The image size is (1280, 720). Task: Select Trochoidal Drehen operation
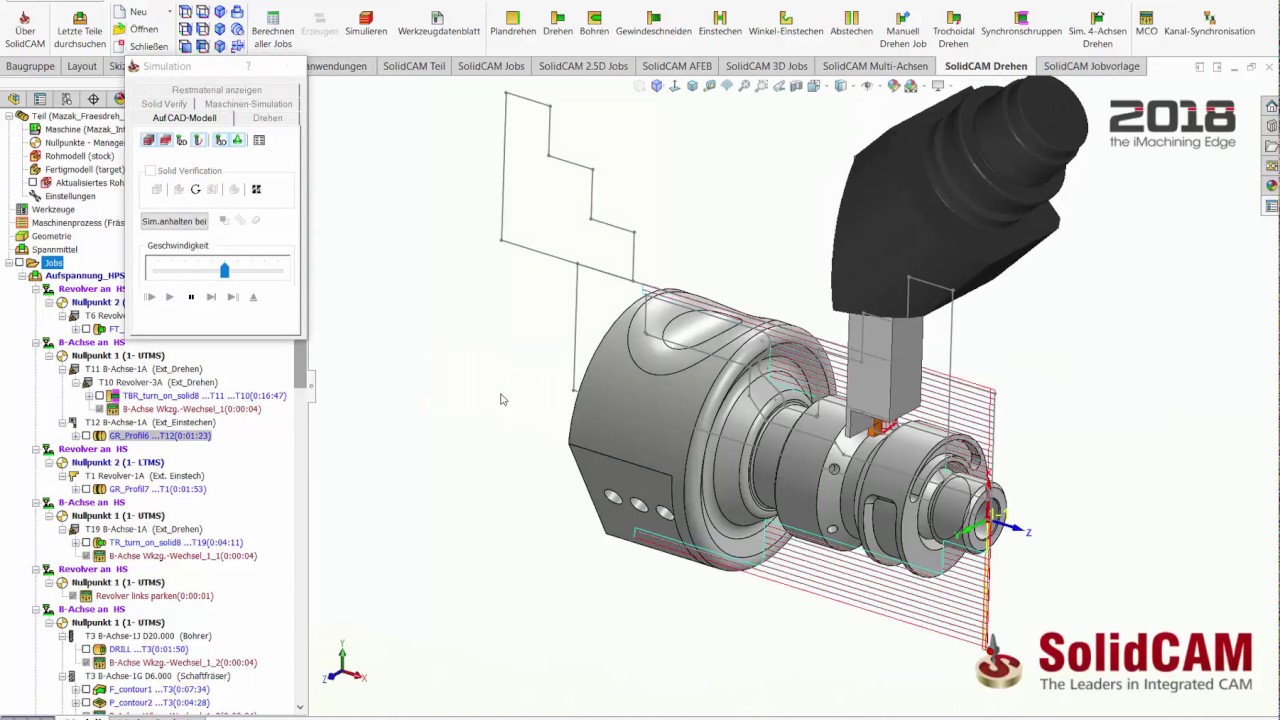pos(954,30)
